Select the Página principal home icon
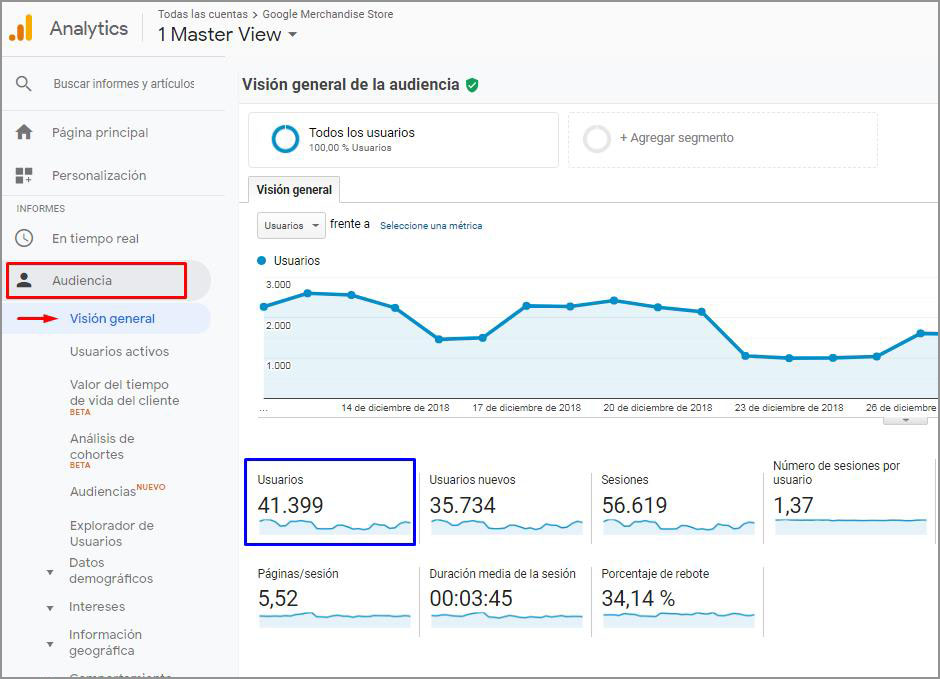The width and height of the screenshot is (940, 679). 23,131
